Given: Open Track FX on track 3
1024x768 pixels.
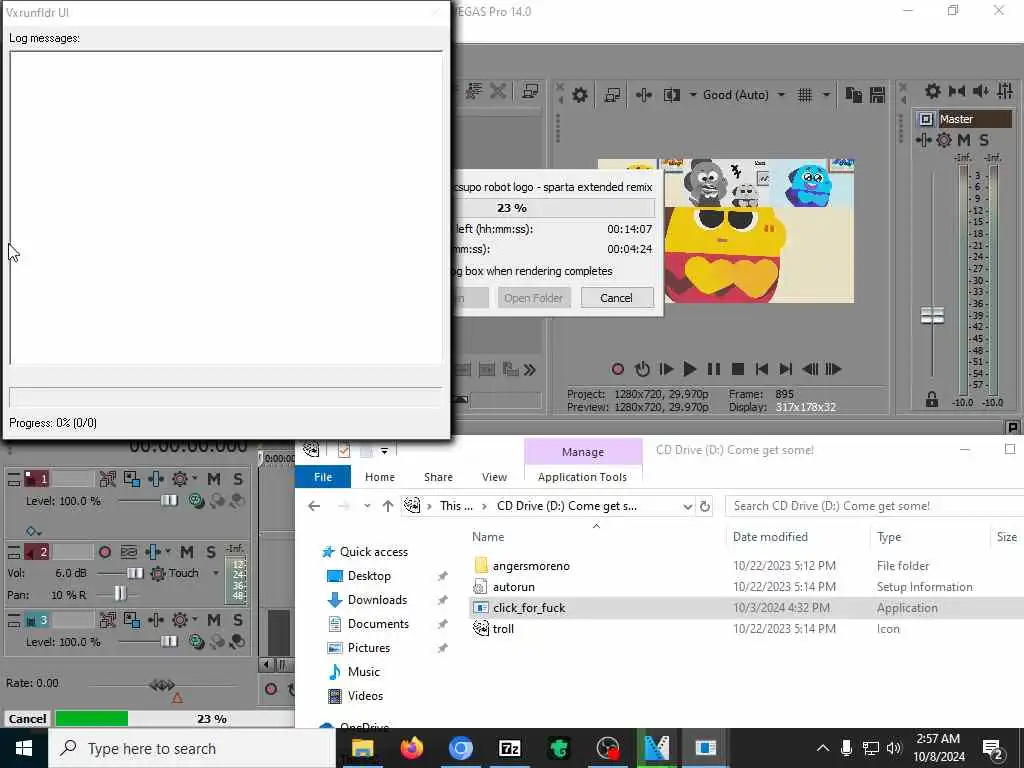Looking at the screenshot, I should pos(155,620).
